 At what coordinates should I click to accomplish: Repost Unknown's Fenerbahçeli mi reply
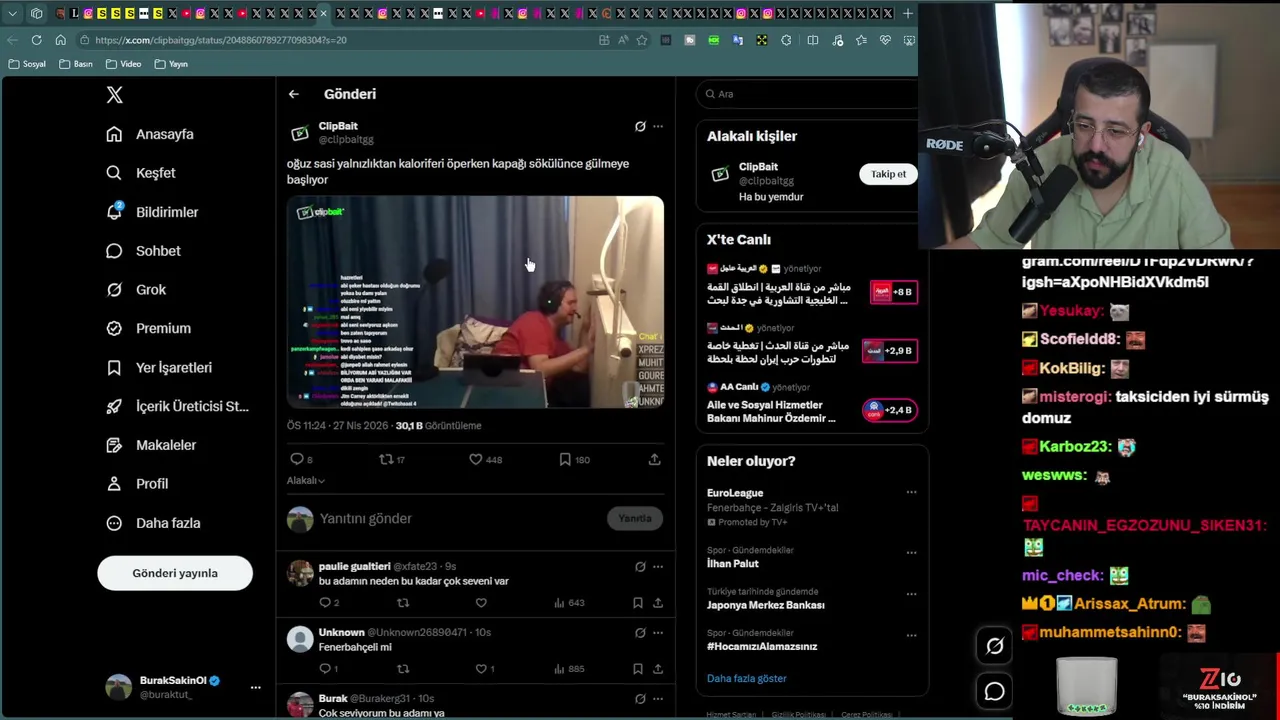[403, 669]
